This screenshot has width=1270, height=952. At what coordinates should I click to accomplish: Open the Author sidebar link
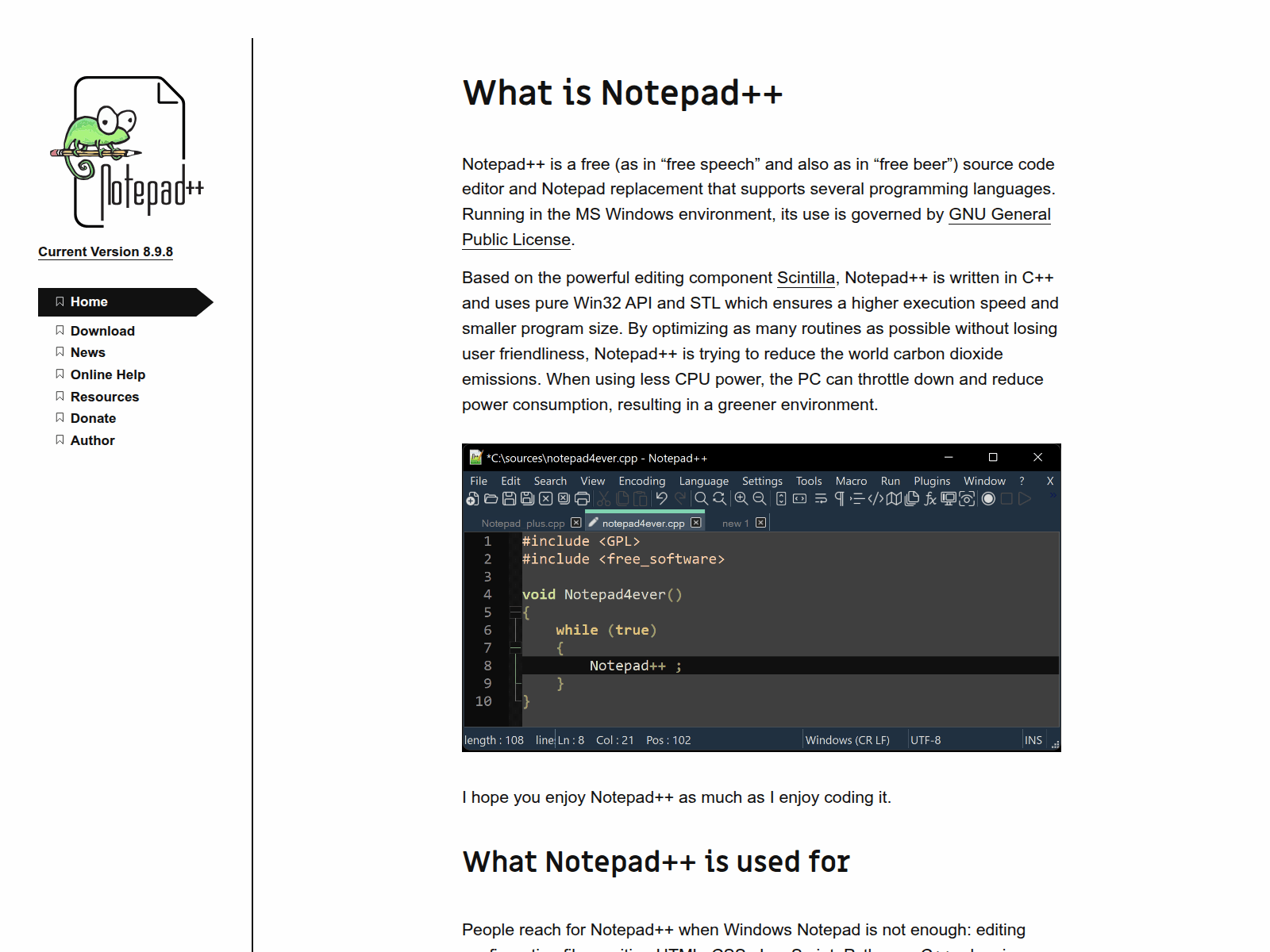(x=92, y=440)
